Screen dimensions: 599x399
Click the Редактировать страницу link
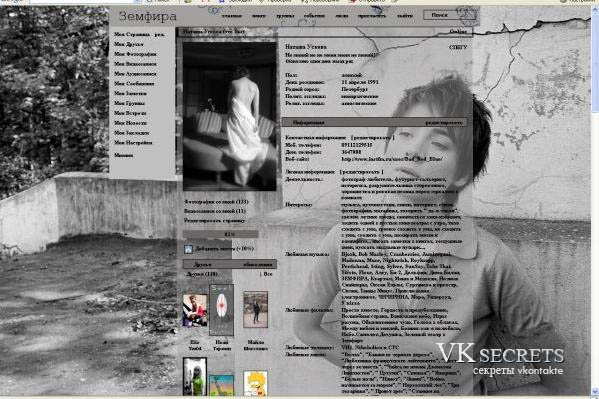(x=215, y=221)
